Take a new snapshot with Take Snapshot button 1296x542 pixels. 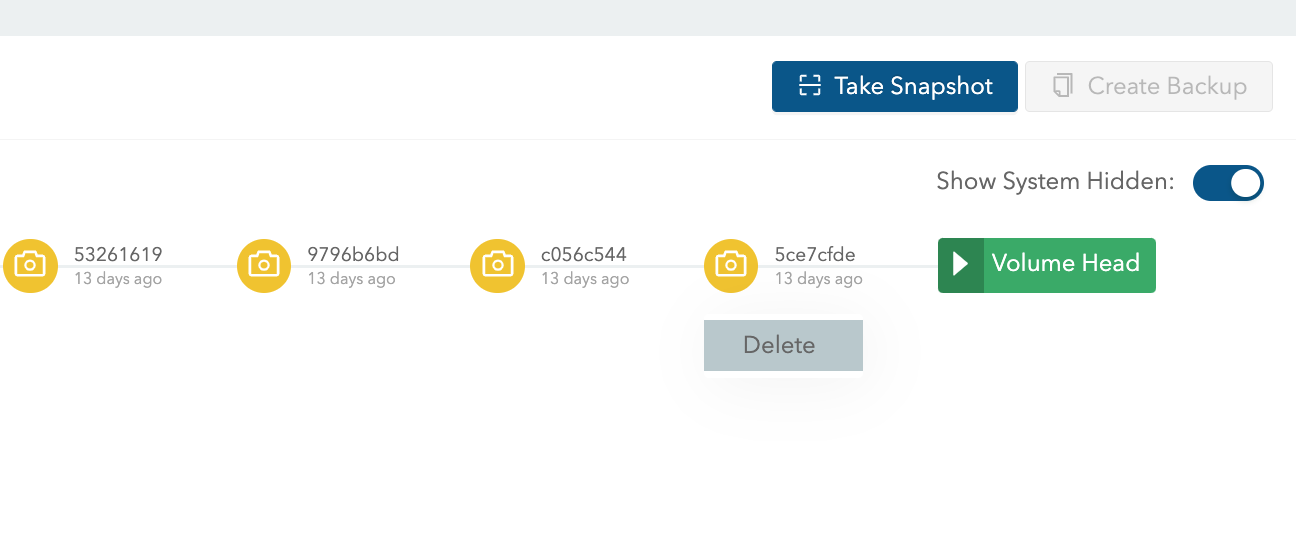coord(895,86)
